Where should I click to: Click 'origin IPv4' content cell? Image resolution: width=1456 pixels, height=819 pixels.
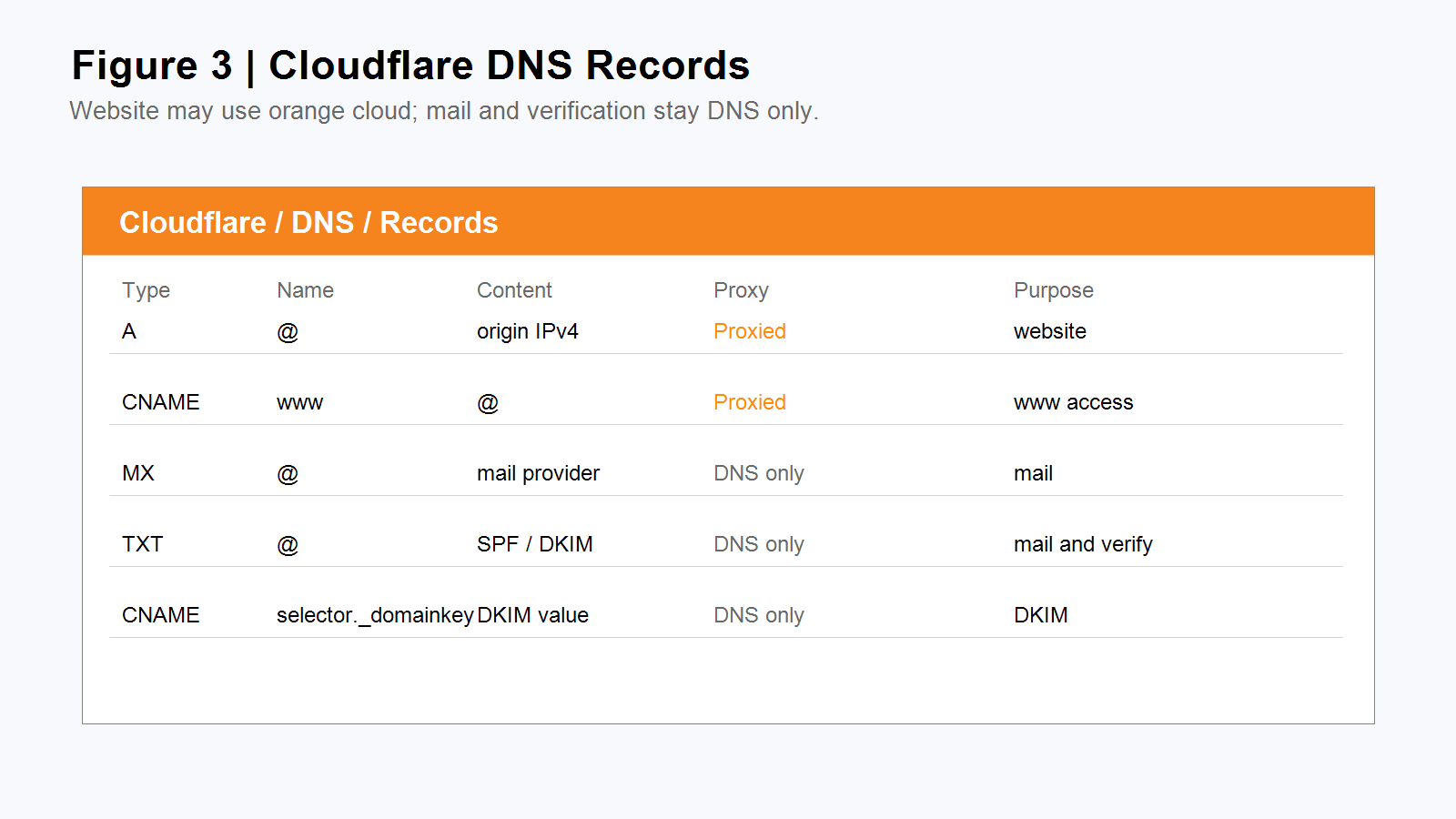point(528,331)
